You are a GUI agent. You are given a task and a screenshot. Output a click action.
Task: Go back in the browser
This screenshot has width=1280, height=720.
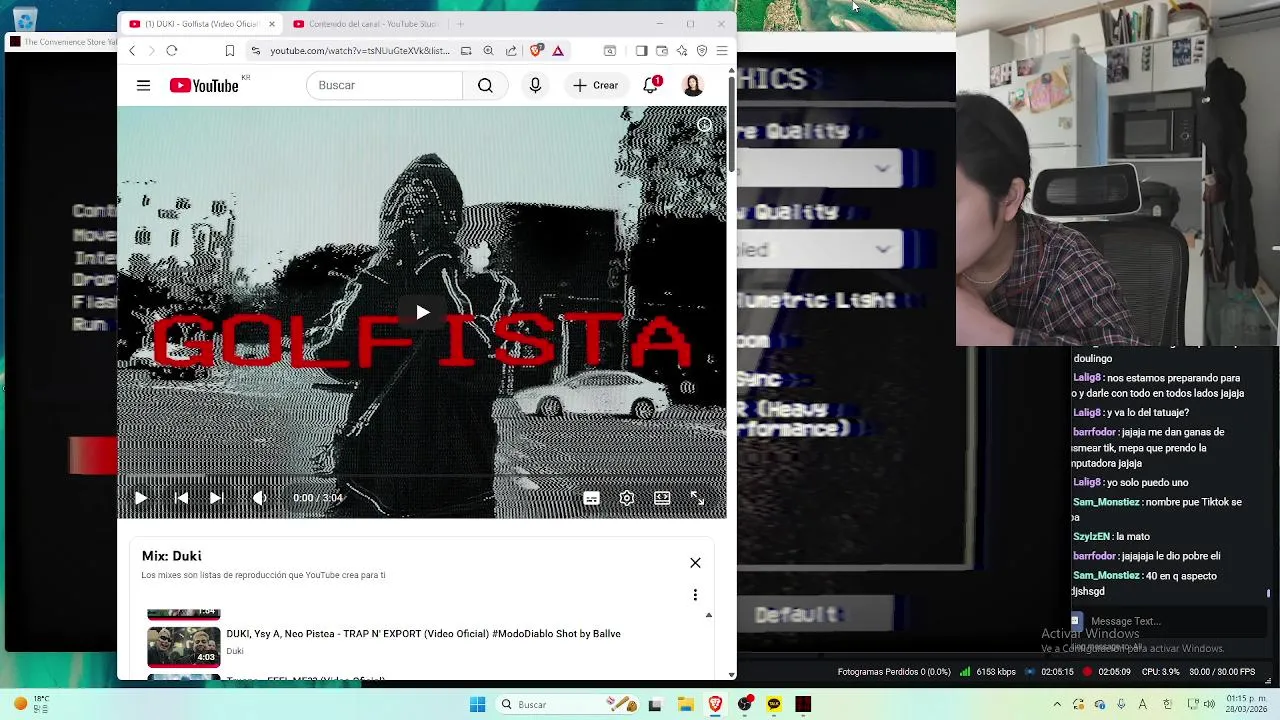132,51
